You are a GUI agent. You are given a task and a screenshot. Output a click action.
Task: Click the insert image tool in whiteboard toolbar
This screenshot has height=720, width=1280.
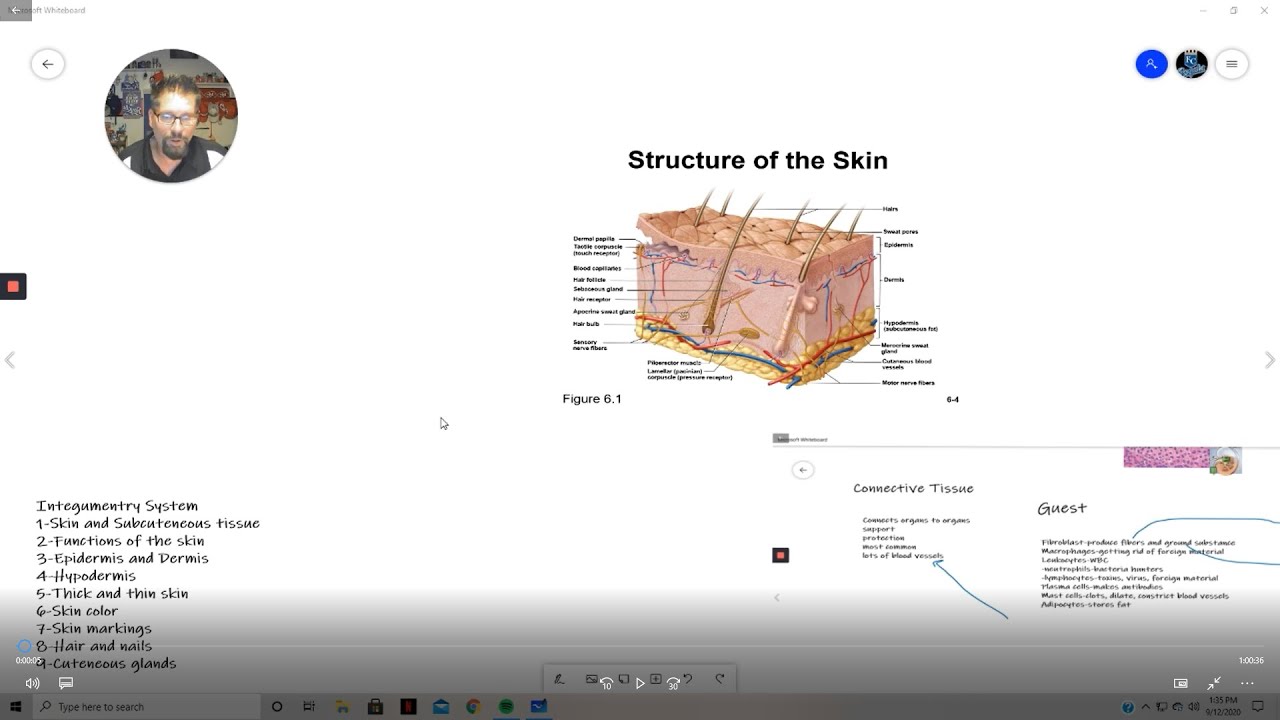(x=591, y=679)
